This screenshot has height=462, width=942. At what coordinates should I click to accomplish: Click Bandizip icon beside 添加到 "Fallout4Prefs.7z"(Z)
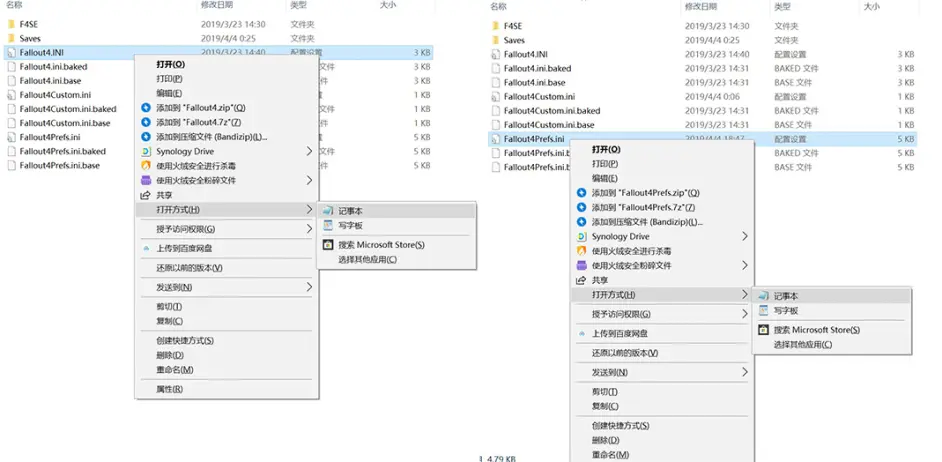pyautogui.click(x=581, y=207)
